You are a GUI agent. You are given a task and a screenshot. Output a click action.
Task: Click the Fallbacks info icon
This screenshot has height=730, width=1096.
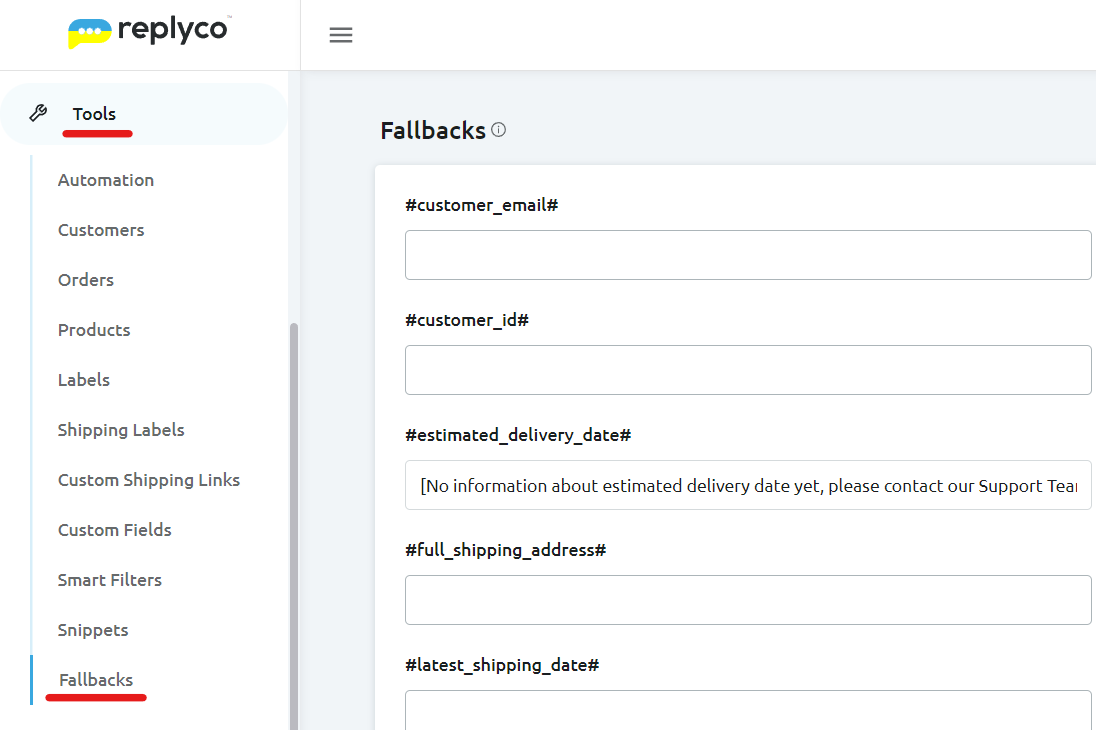pos(499,130)
